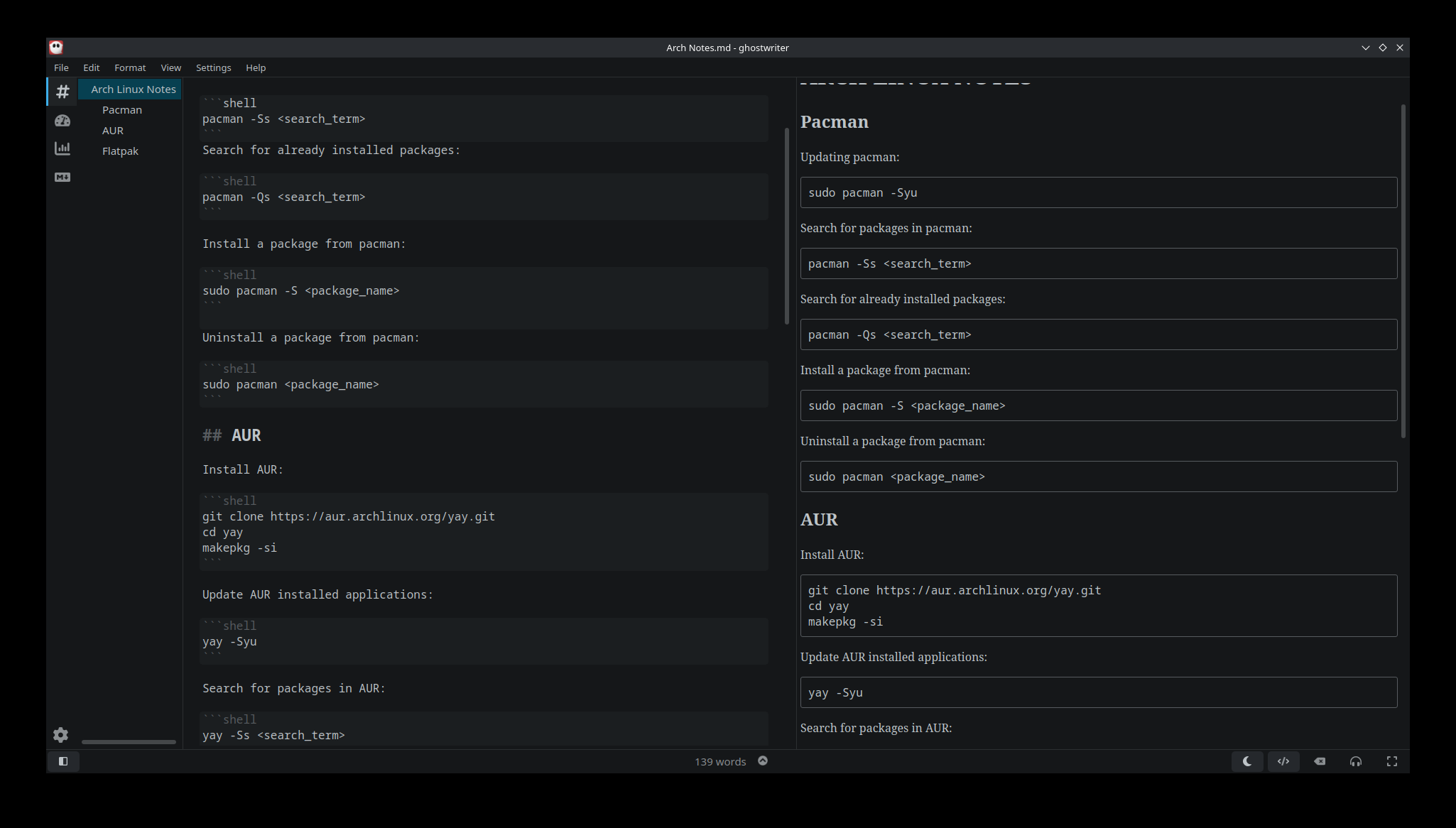
Task: Click 'Updating pacman:' text in preview
Action: 849,157
